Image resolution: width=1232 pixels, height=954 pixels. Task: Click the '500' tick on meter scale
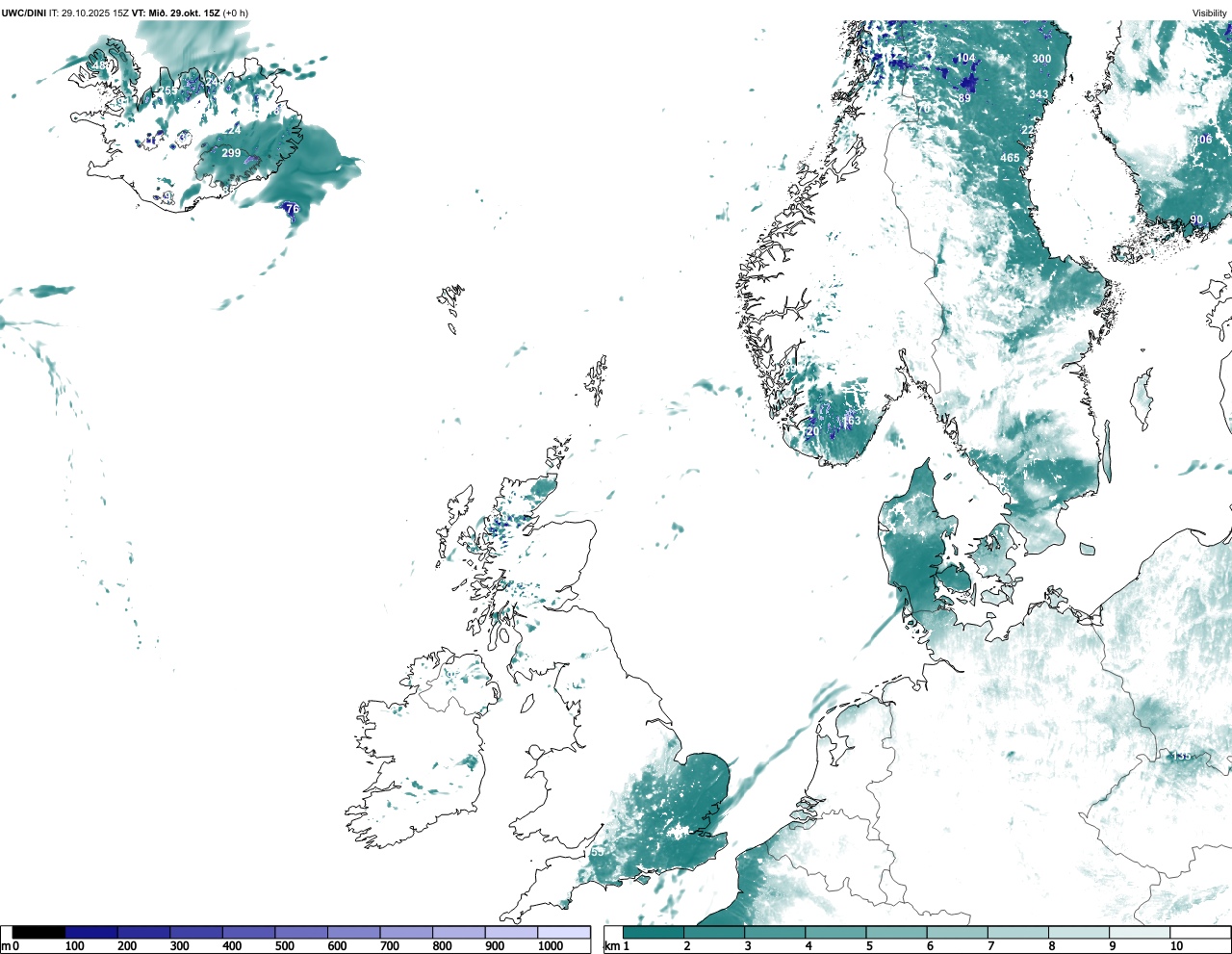click(284, 946)
